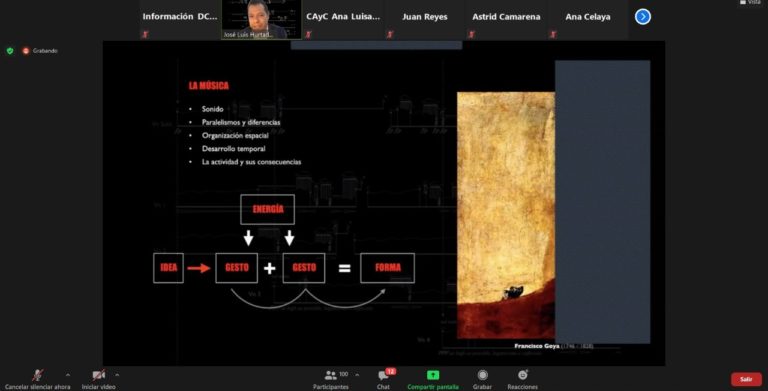Image resolution: width=768 pixels, height=391 pixels.
Task: Click muted mic icon on Juan Reyes tile
Action: click(x=390, y=34)
